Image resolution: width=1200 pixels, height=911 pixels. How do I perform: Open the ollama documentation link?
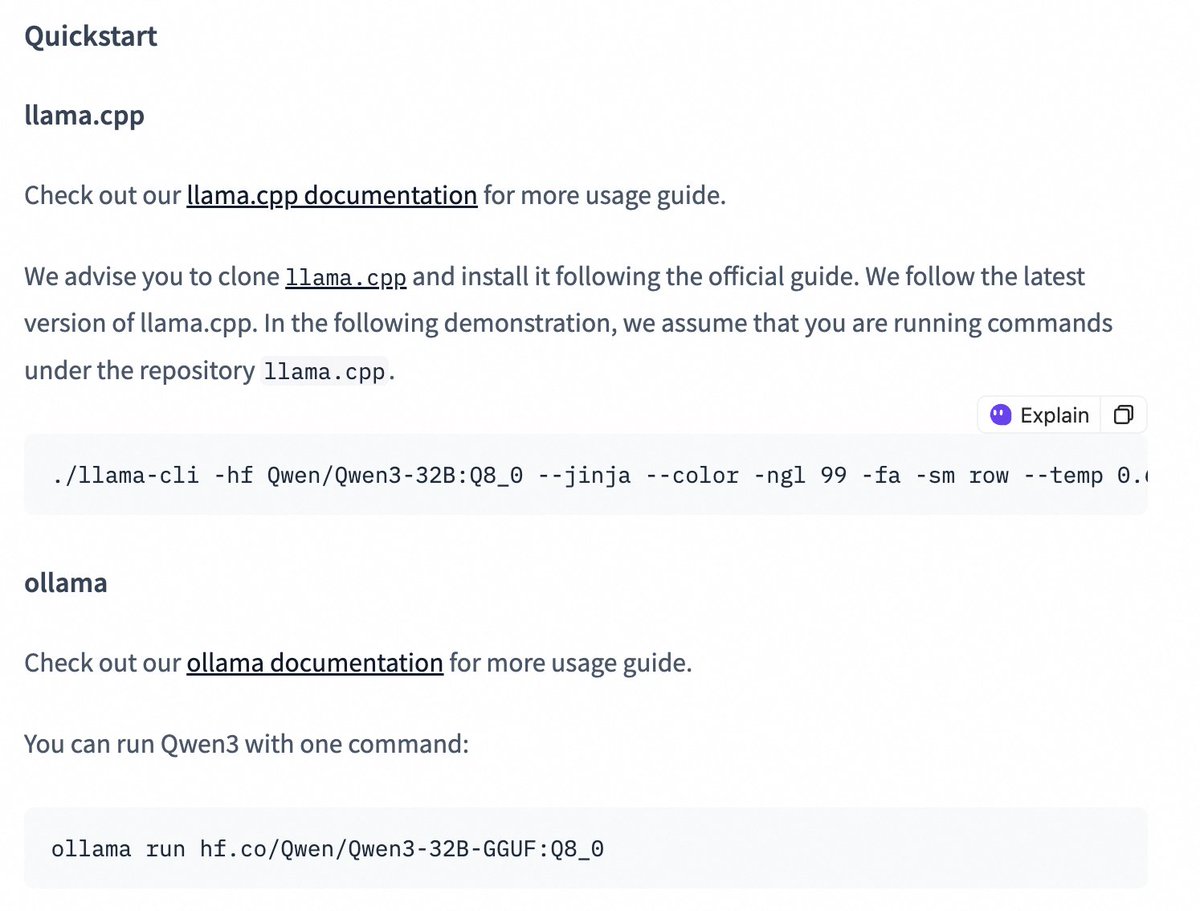[x=315, y=662]
